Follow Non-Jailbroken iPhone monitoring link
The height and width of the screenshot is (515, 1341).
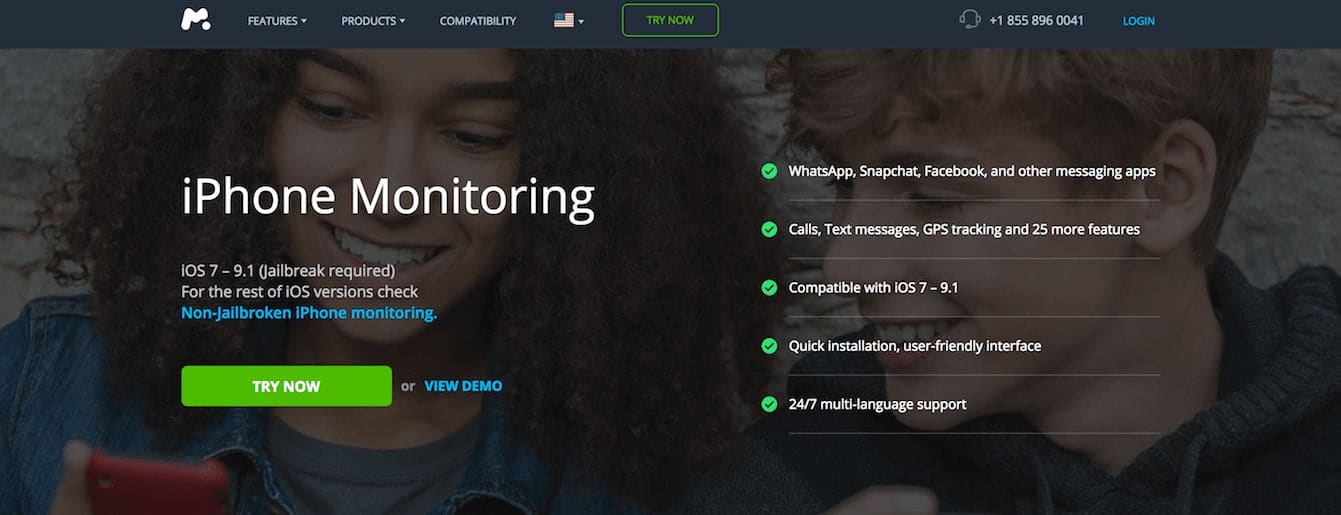click(309, 313)
